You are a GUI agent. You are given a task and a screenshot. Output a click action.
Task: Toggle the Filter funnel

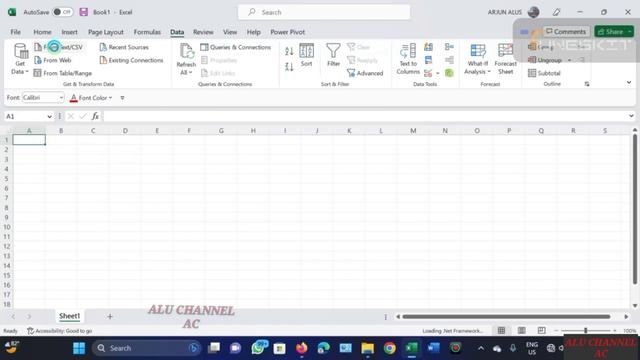pos(333,55)
